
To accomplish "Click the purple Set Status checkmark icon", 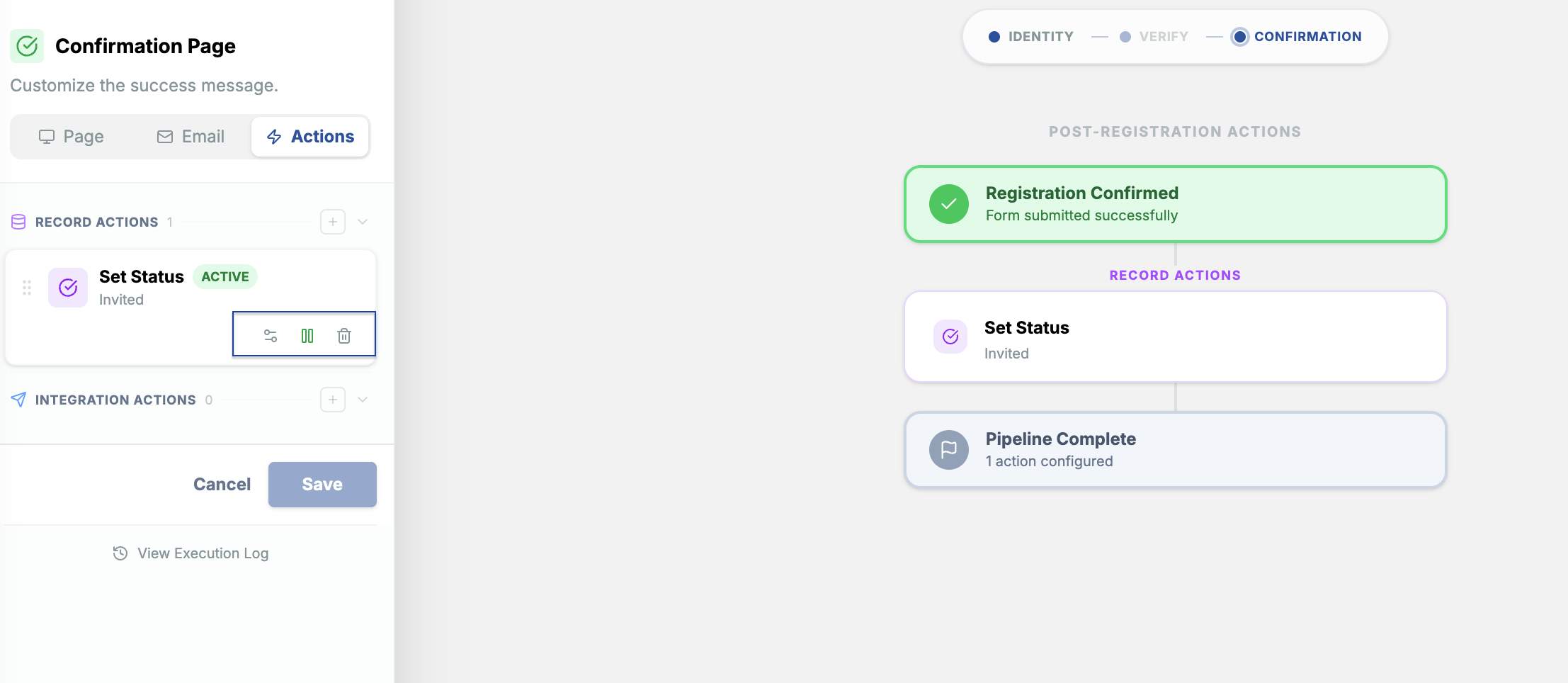I will click(x=68, y=288).
